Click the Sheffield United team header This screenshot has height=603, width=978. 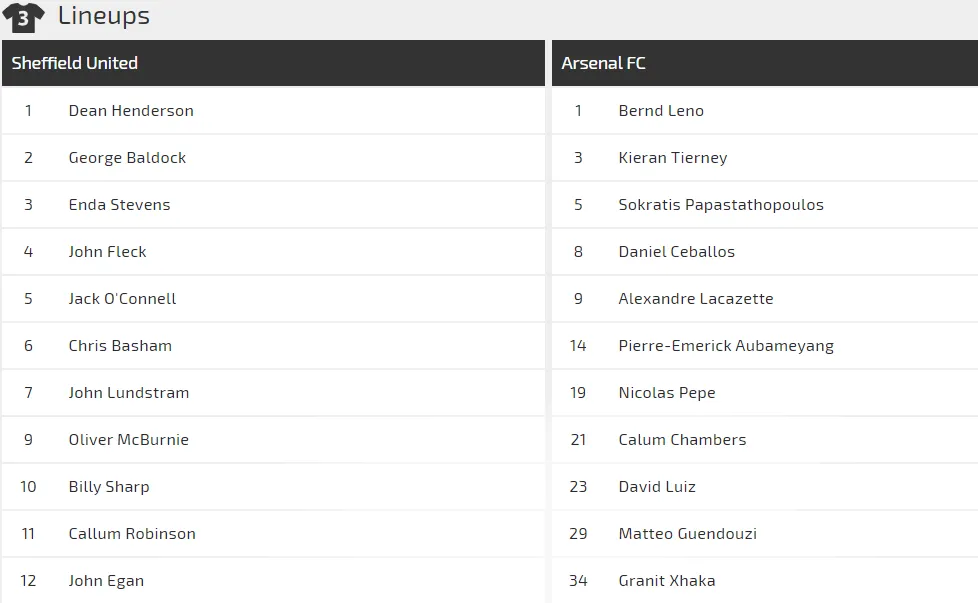pyautogui.click(x=75, y=63)
